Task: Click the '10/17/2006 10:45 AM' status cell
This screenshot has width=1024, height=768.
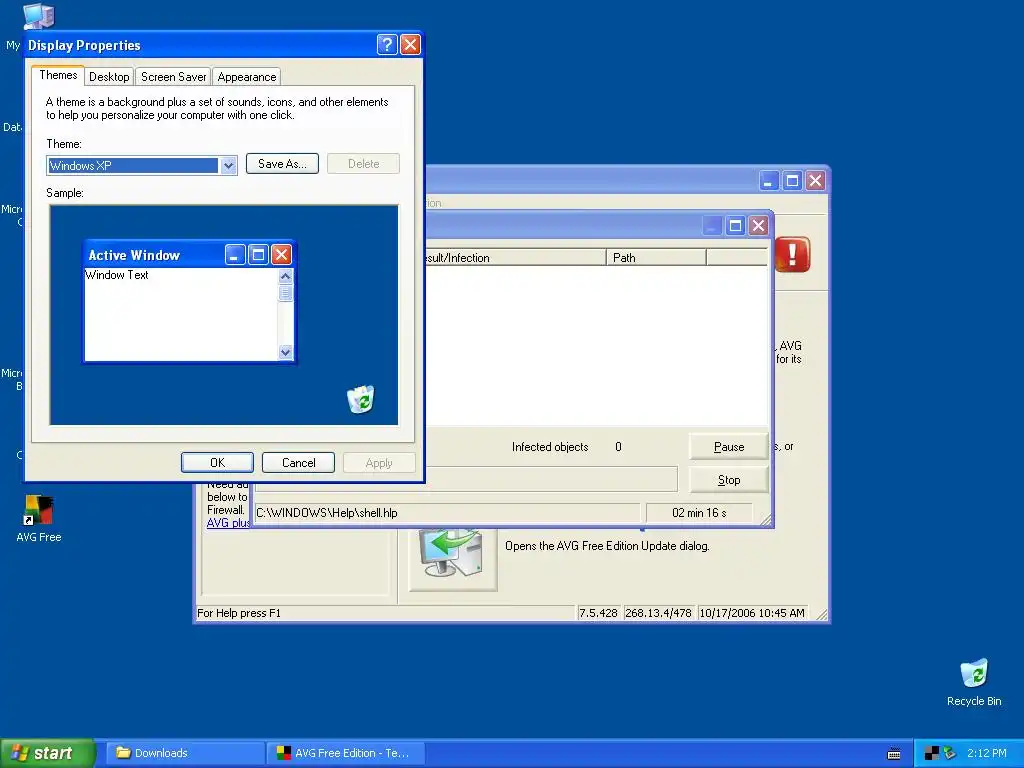Action: click(x=752, y=613)
